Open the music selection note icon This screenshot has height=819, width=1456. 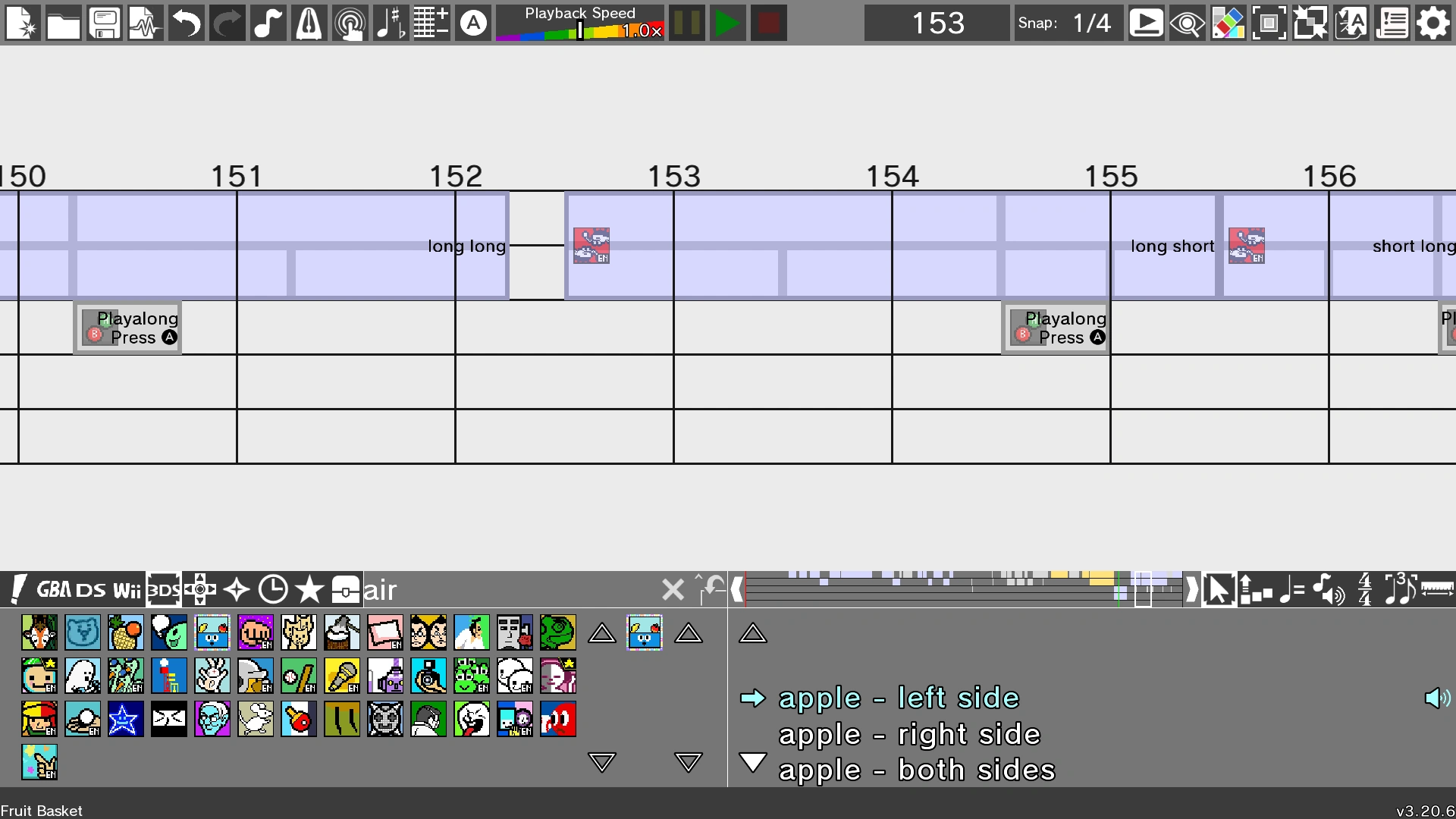coord(267,24)
